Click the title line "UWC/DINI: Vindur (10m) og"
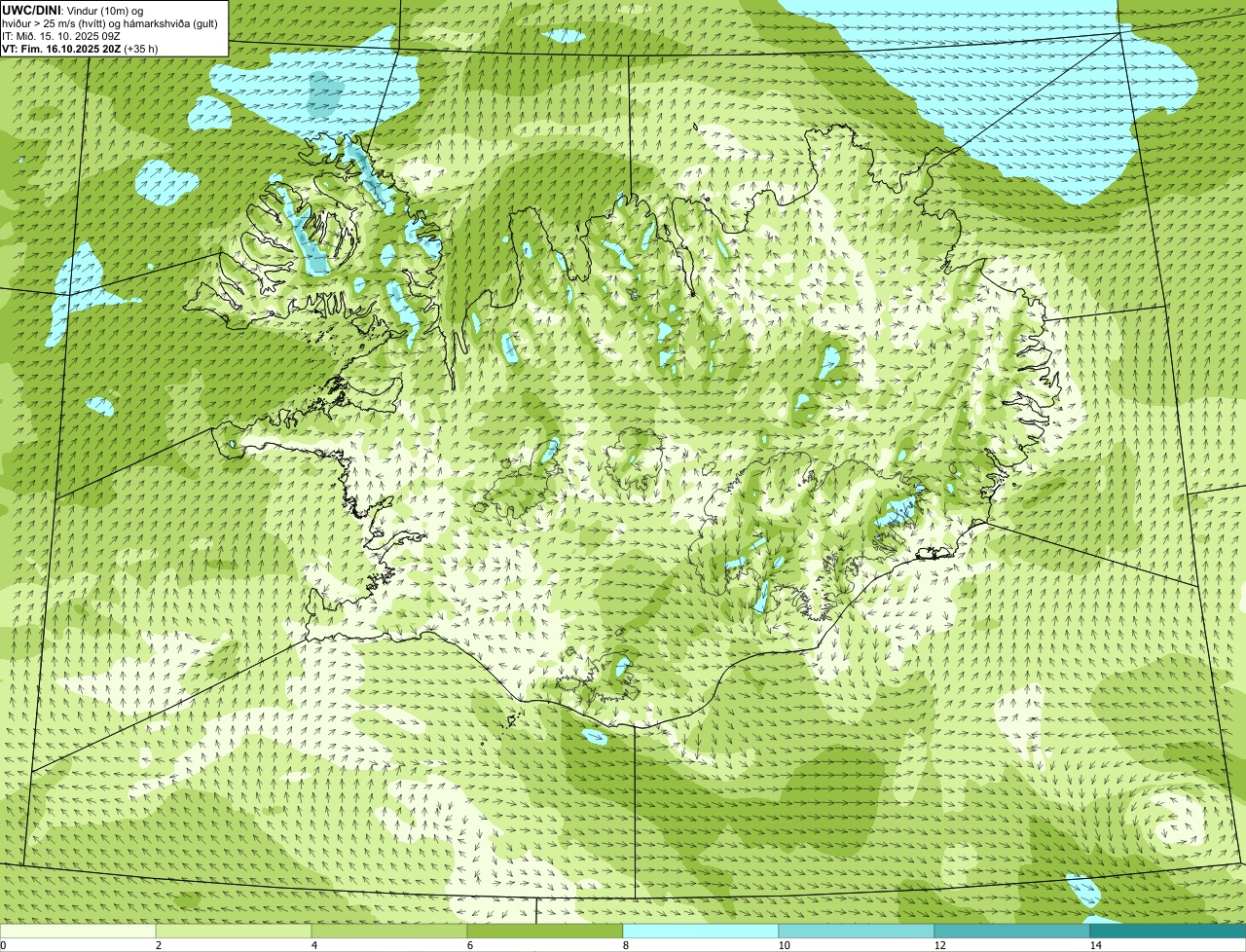The image size is (1246, 952). point(73,11)
